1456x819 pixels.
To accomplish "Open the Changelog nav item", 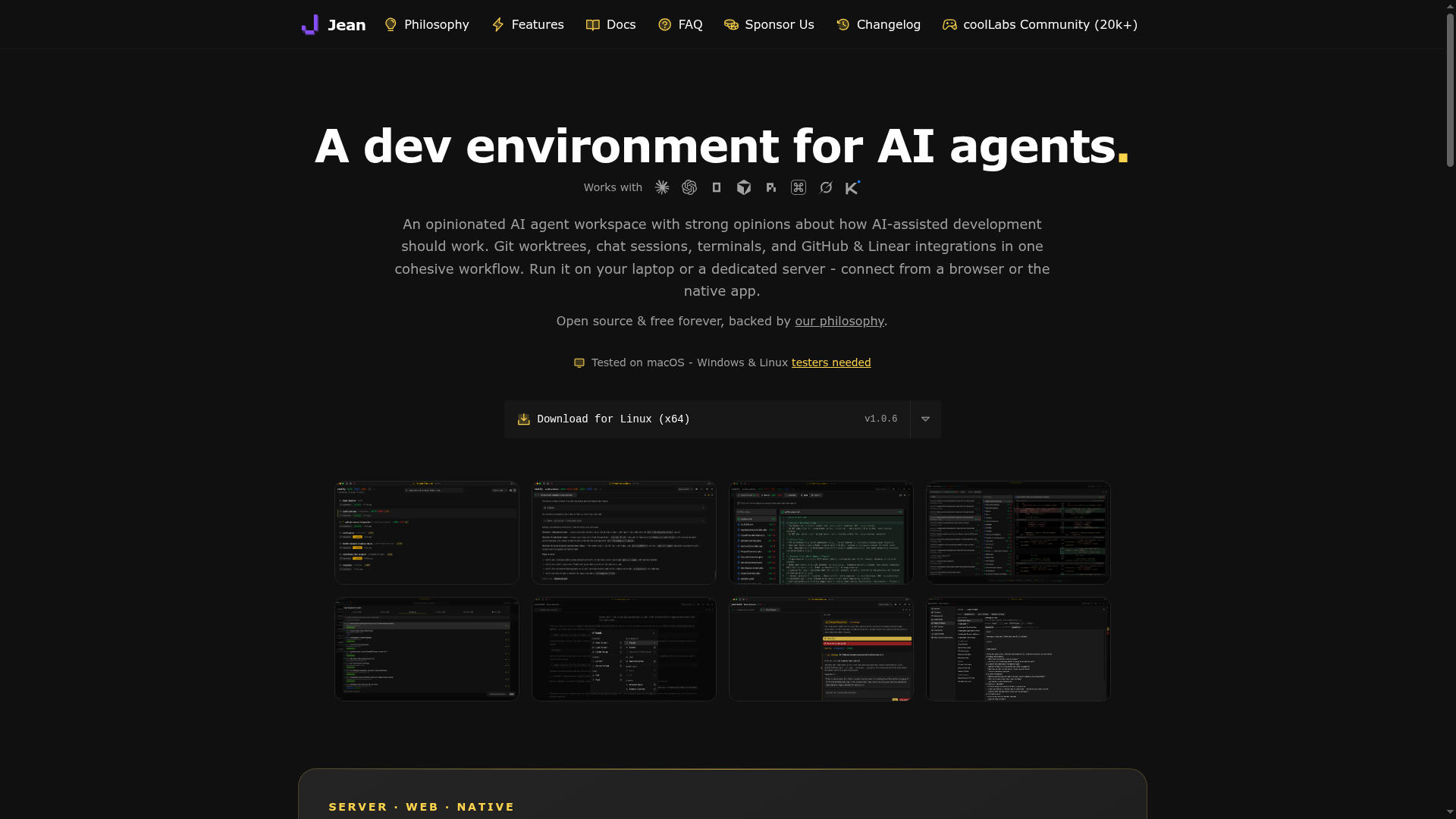I will (878, 25).
